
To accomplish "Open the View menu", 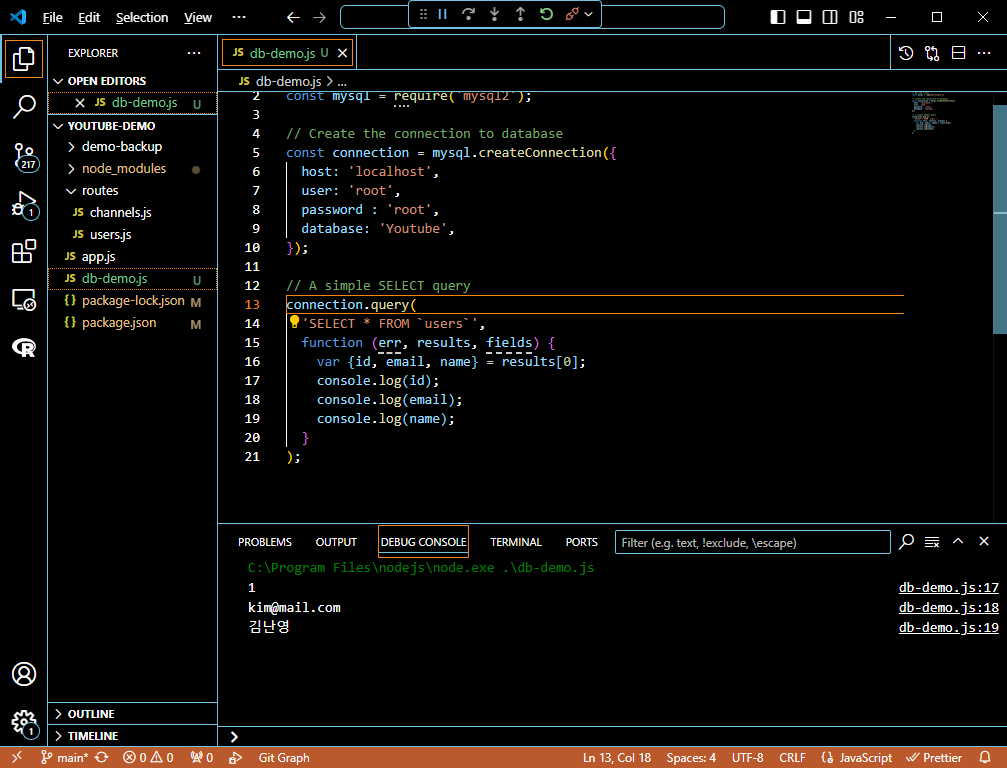I will (x=198, y=17).
